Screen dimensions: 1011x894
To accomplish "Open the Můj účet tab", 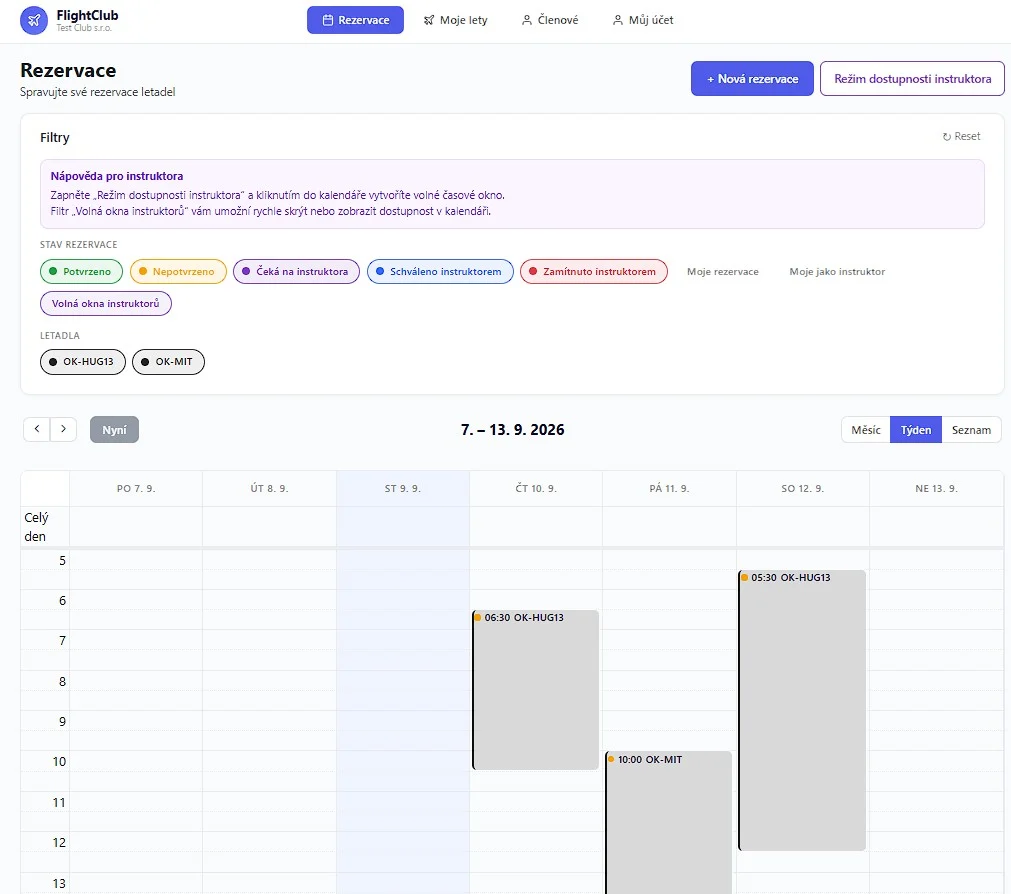I will pyautogui.click(x=643, y=20).
